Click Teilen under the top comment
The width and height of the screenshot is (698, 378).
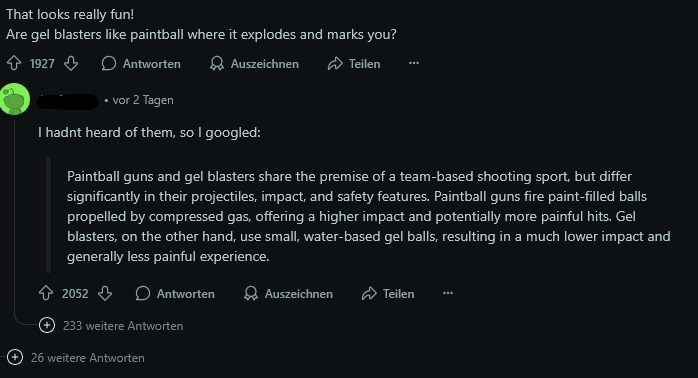365,64
